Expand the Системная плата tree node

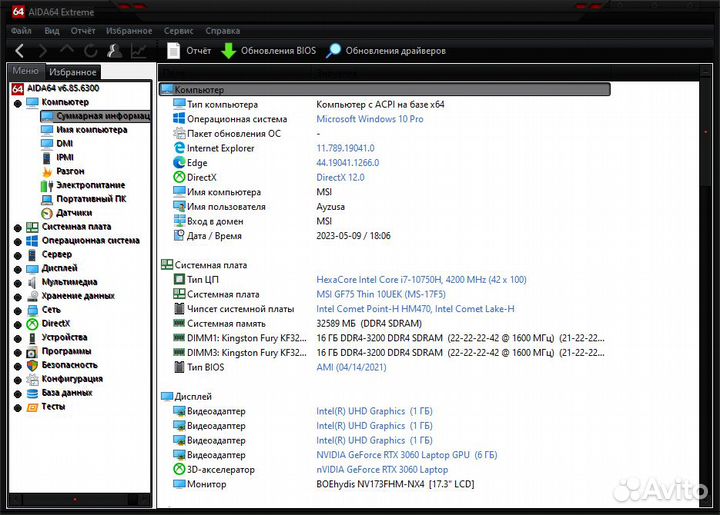17,228
